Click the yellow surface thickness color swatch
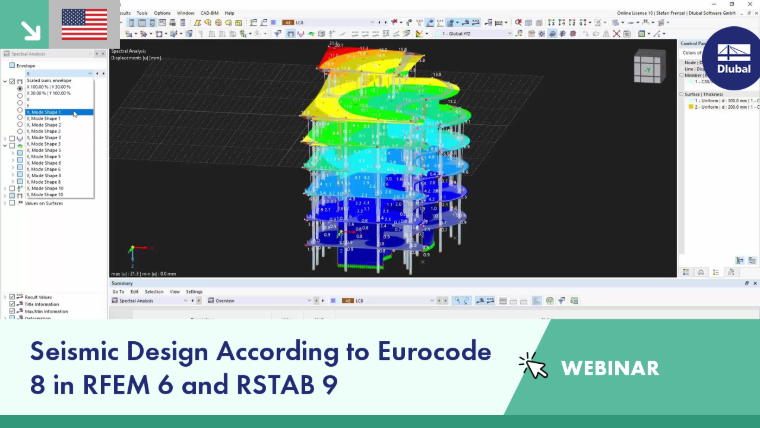The width and height of the screenshot is (760, 428). 691,107
